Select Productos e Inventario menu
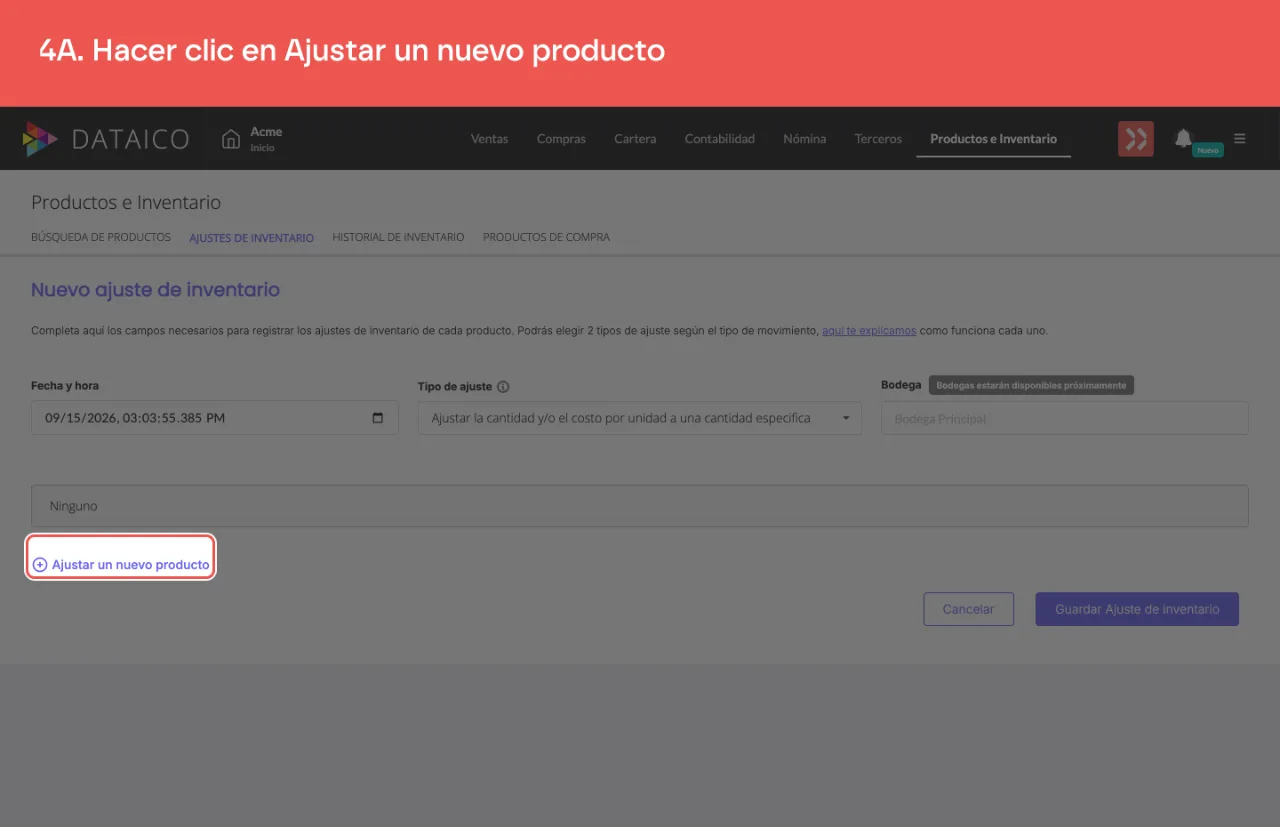1280x827 pixels. coord(993,139)
